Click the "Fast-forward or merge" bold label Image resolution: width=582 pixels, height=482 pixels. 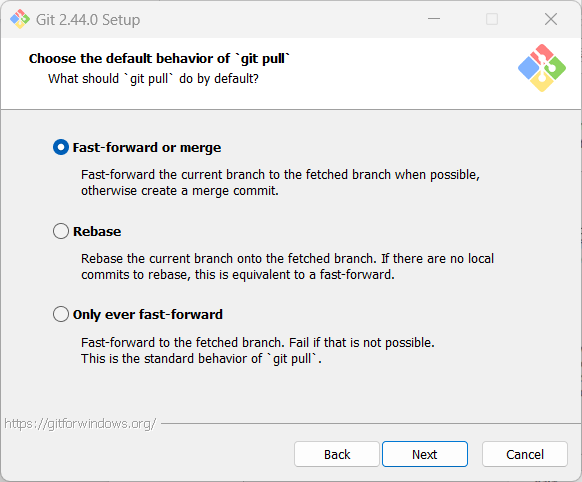(x=147, y=148)
